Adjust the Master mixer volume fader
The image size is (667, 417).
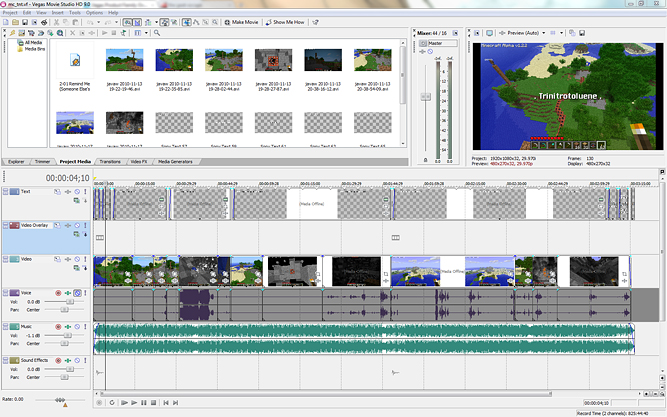[425, 97]
